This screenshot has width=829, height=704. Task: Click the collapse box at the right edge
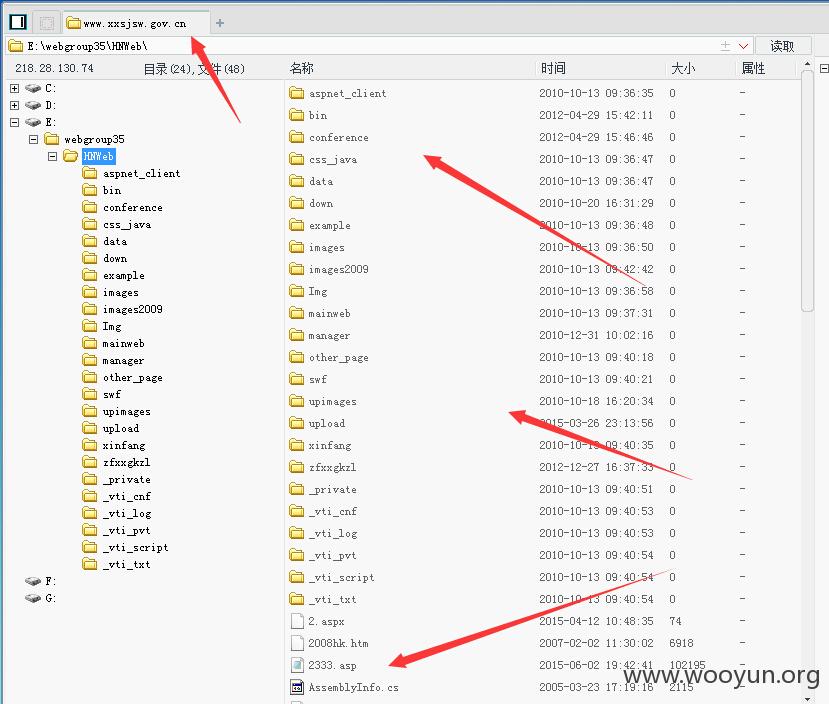point(824,69)
